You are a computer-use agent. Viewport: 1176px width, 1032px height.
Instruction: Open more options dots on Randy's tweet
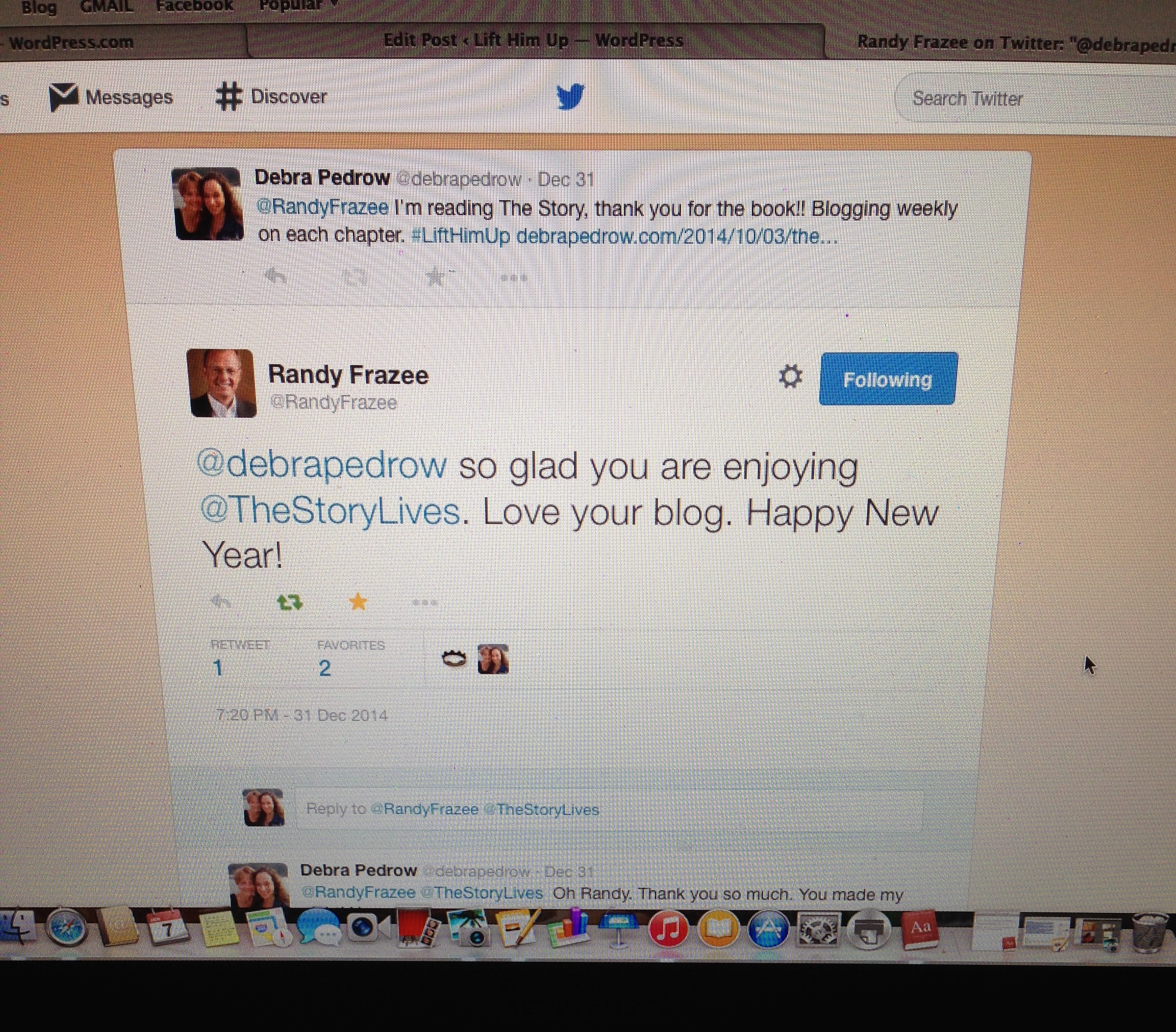(425, 603)
